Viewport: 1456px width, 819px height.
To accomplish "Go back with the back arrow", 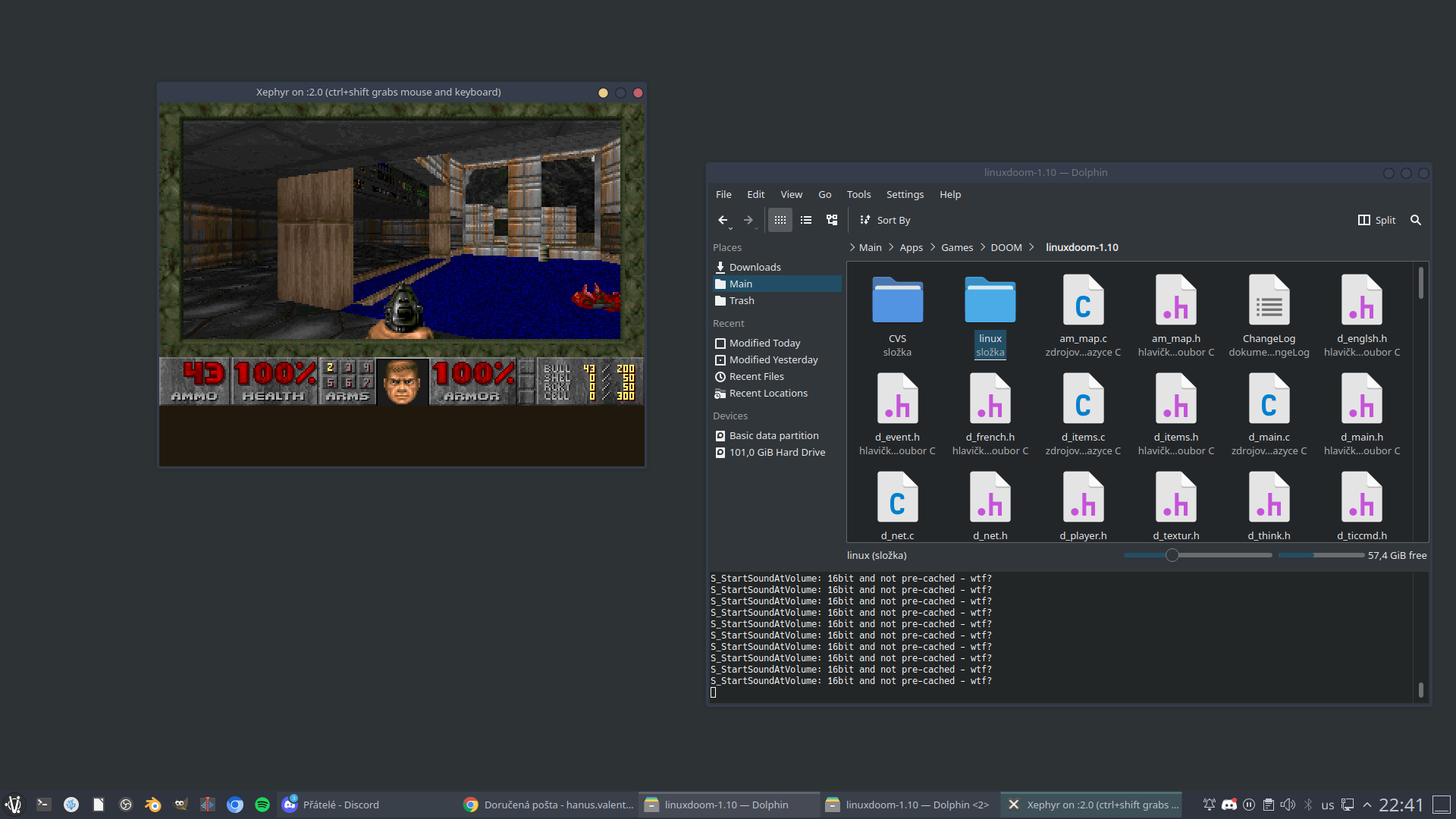I will pos(723,220).
